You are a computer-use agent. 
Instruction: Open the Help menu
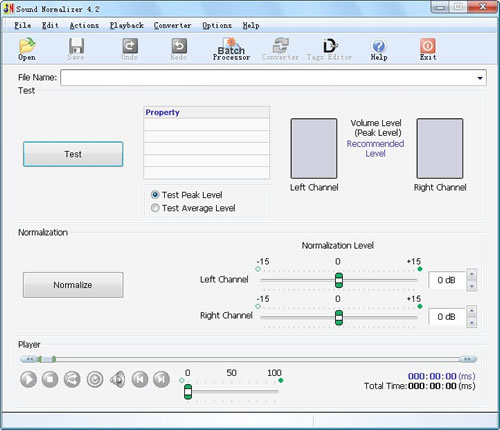(251, 25)
